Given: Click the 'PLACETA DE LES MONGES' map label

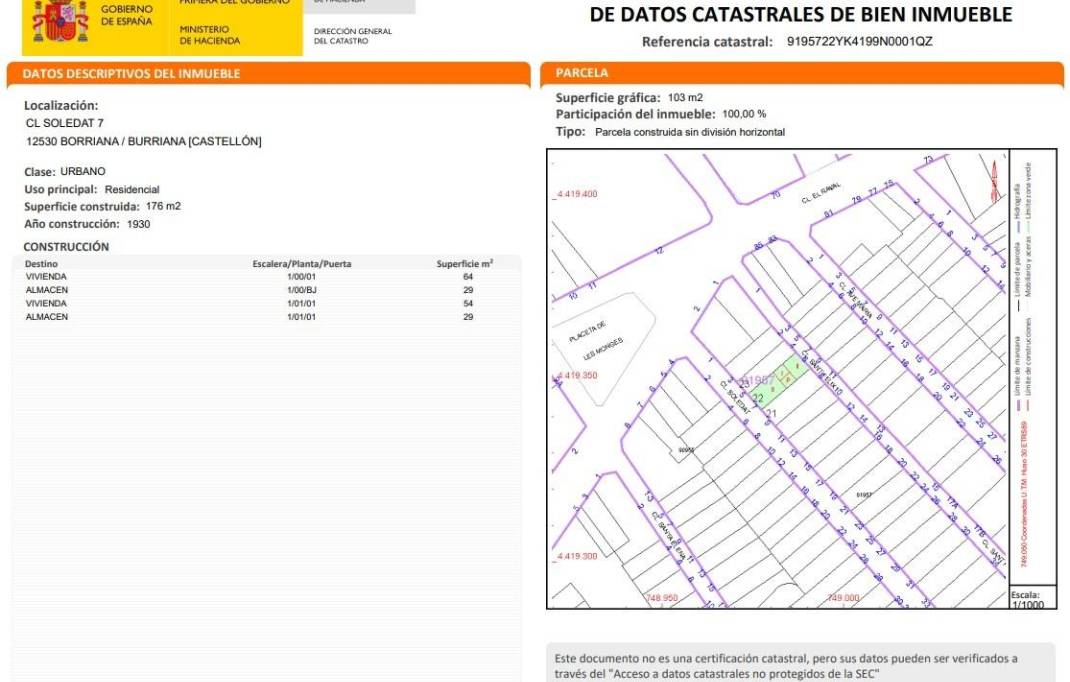Looking at the screenshot, I should 596,340.
